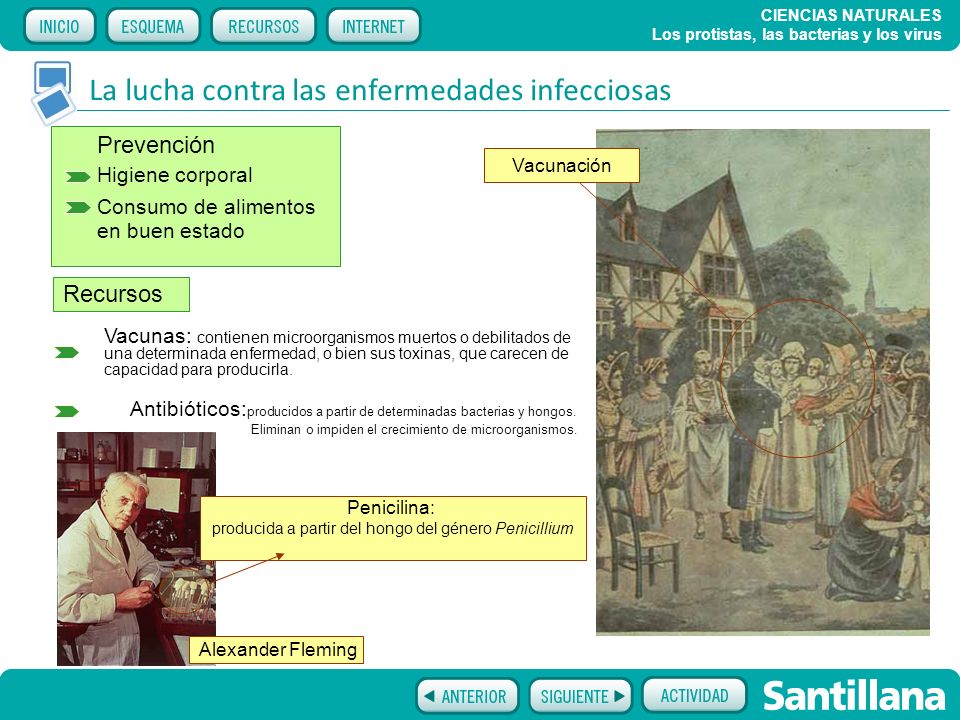Click the Vacunas: term

coord(148,336)
